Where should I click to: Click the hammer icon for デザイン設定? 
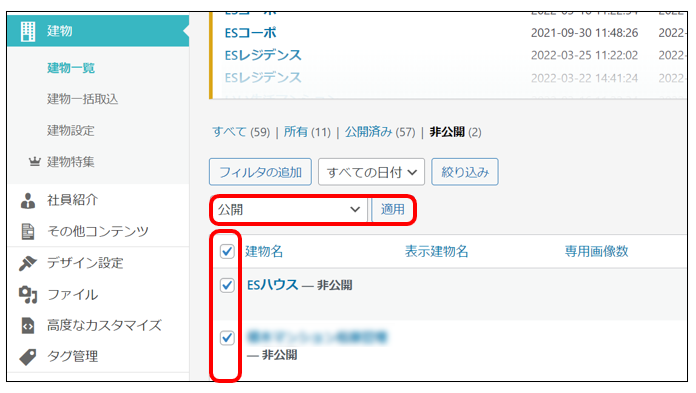[28, 263]
